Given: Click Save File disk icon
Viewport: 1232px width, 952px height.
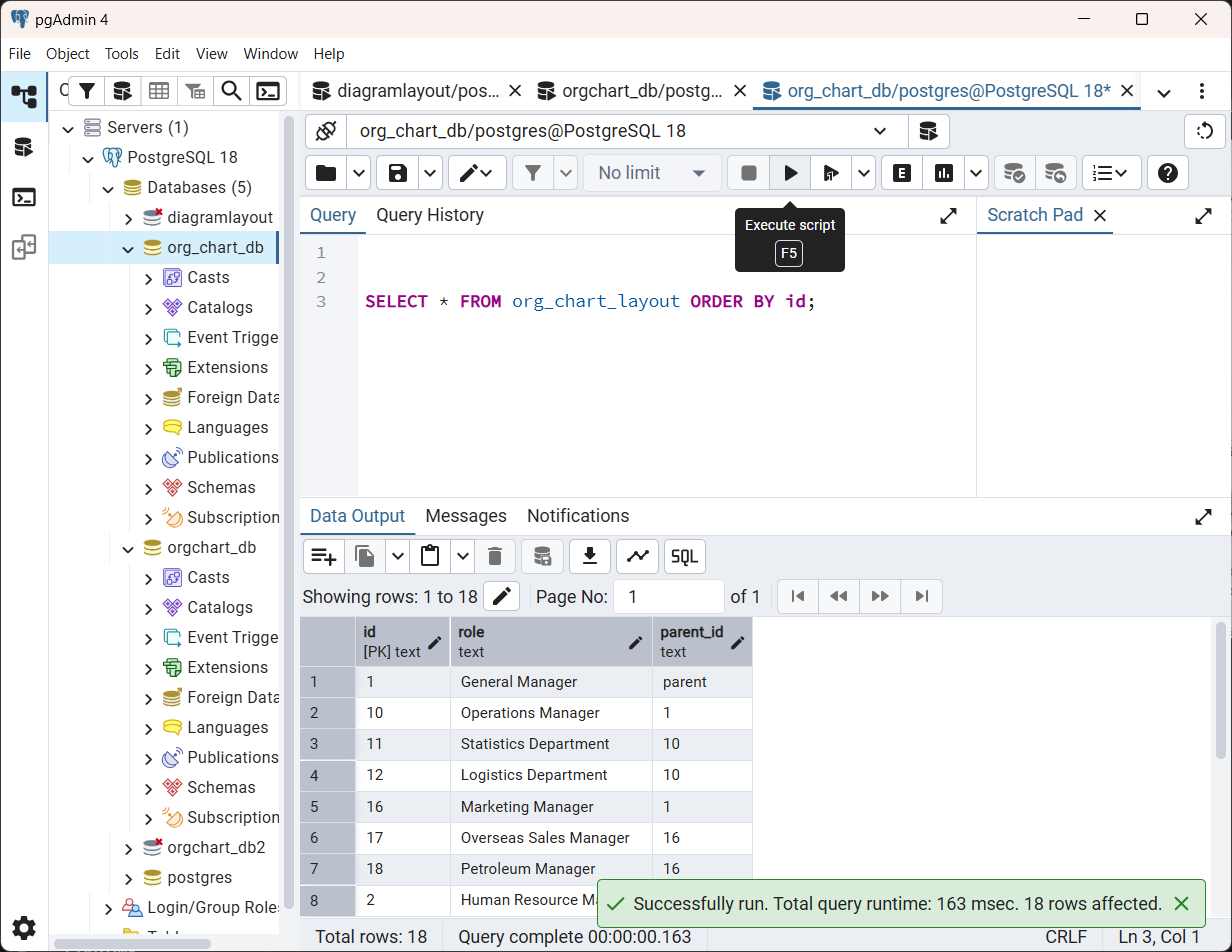Looking at the screenshot, I should (x=398, y=173).
